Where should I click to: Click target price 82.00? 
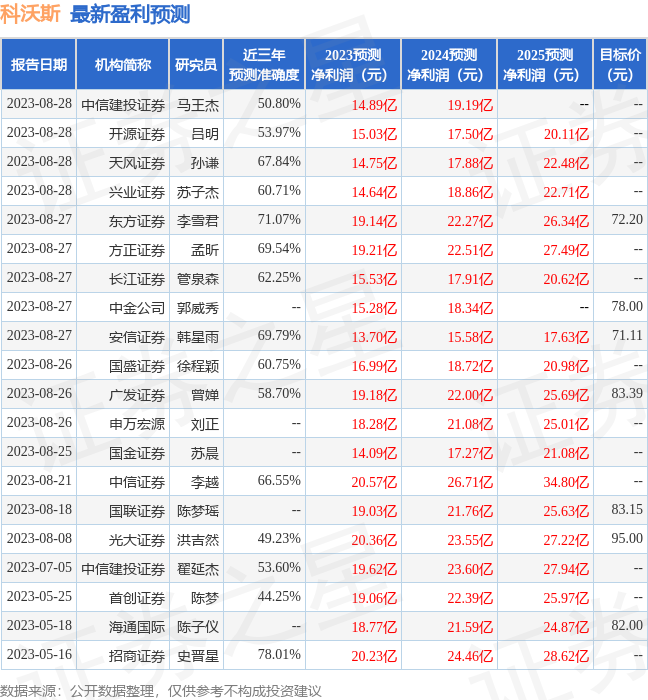[x=627, y=625]
